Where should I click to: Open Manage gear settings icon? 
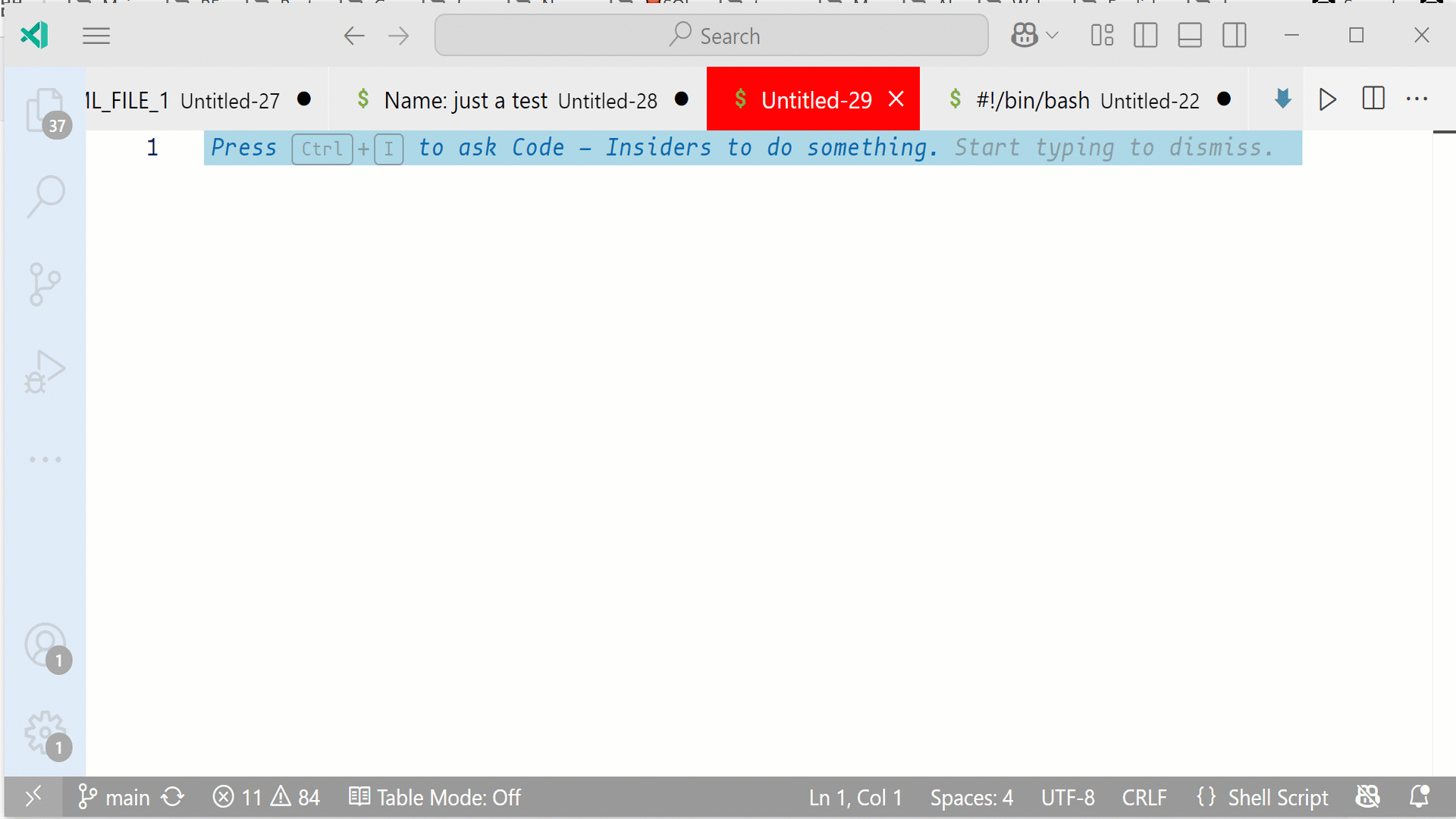[45, 733]
